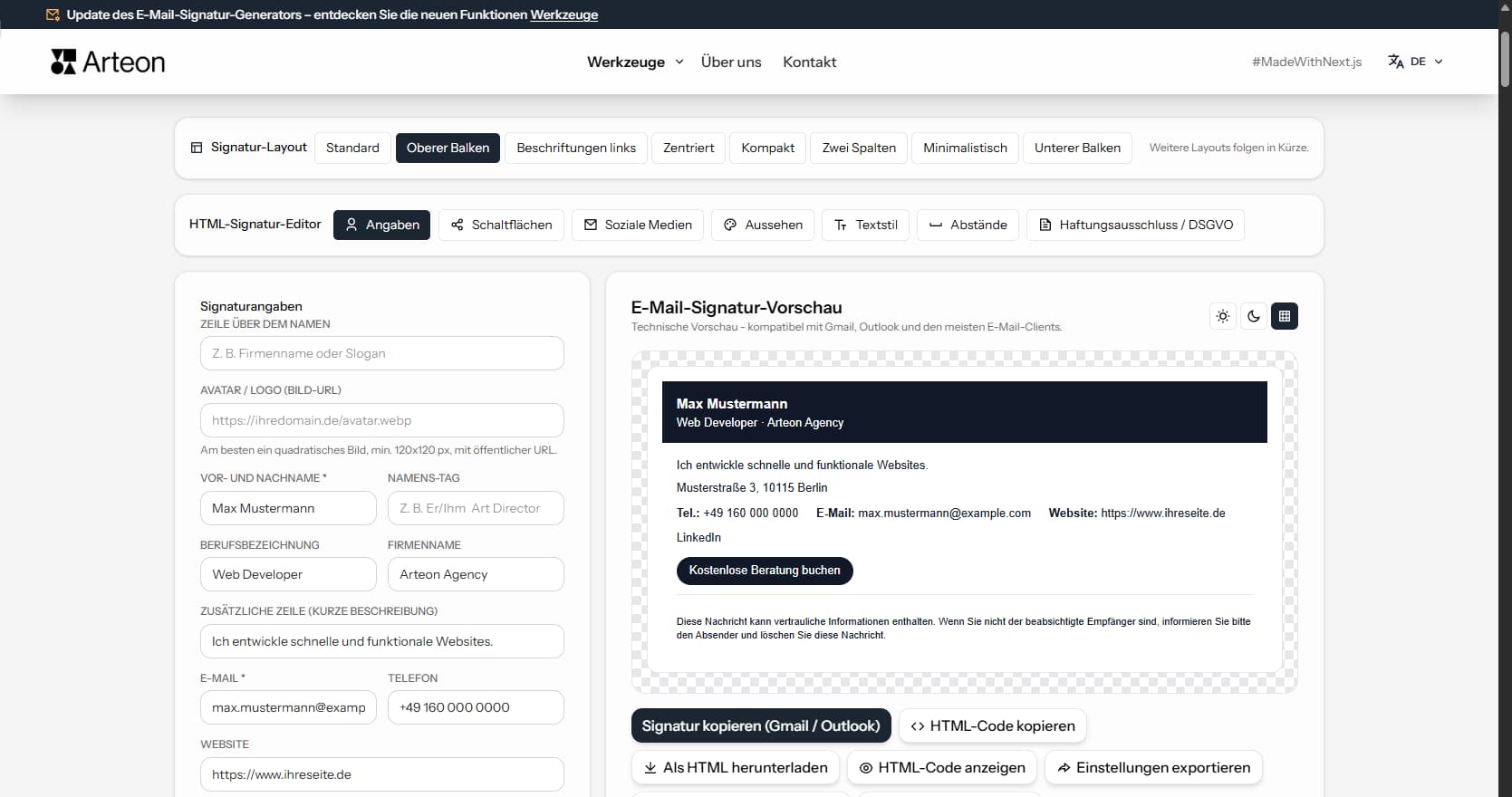Click the Telefon input field
1512x797 pixels.
[x=476, y=707]
